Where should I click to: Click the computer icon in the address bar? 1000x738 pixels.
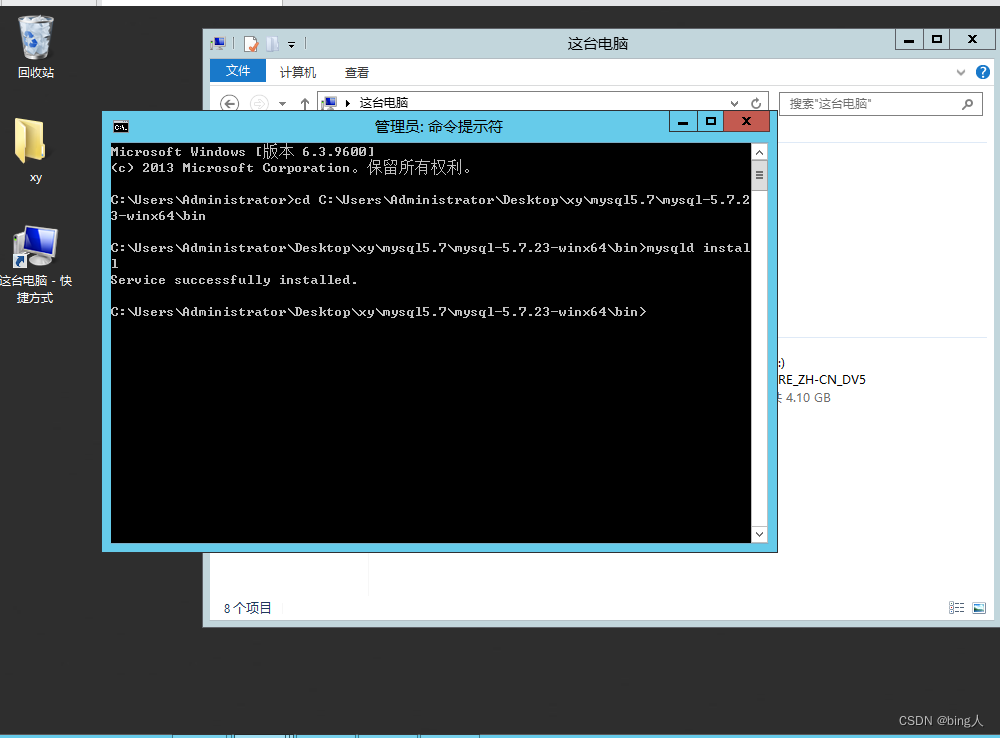click(330, 103)
